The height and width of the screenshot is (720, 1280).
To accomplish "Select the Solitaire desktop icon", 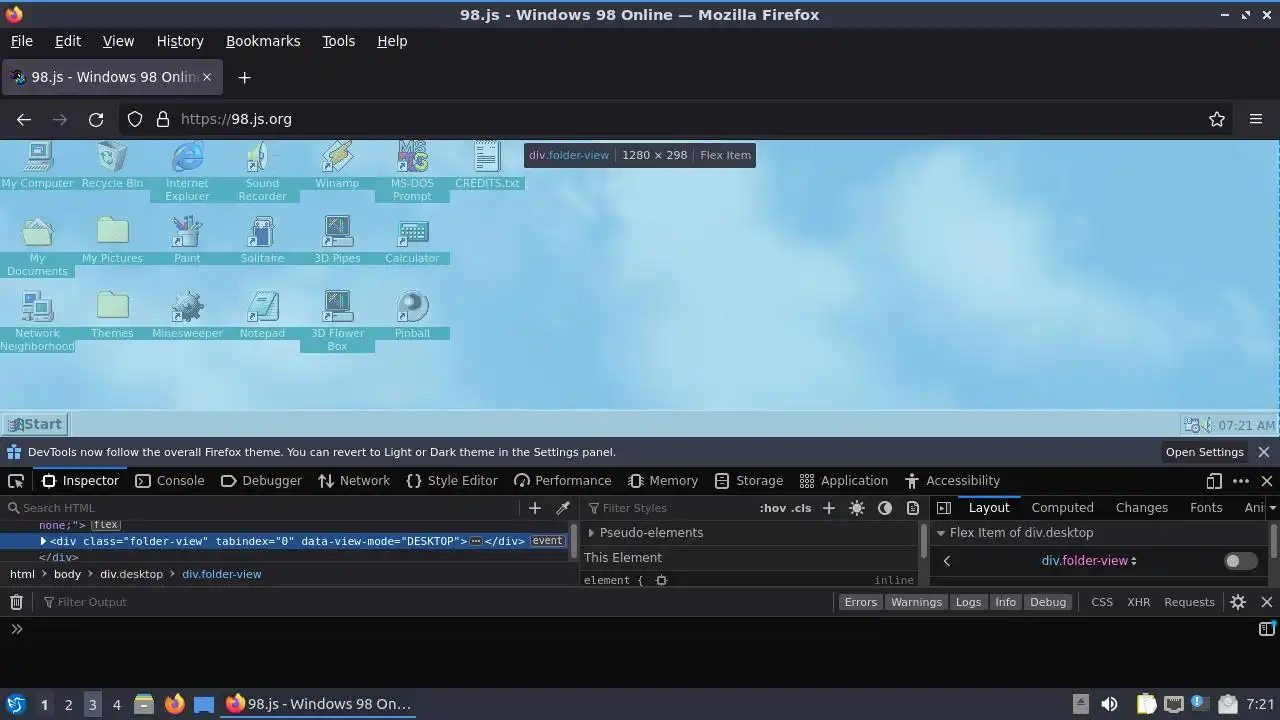I will point(262,240).
